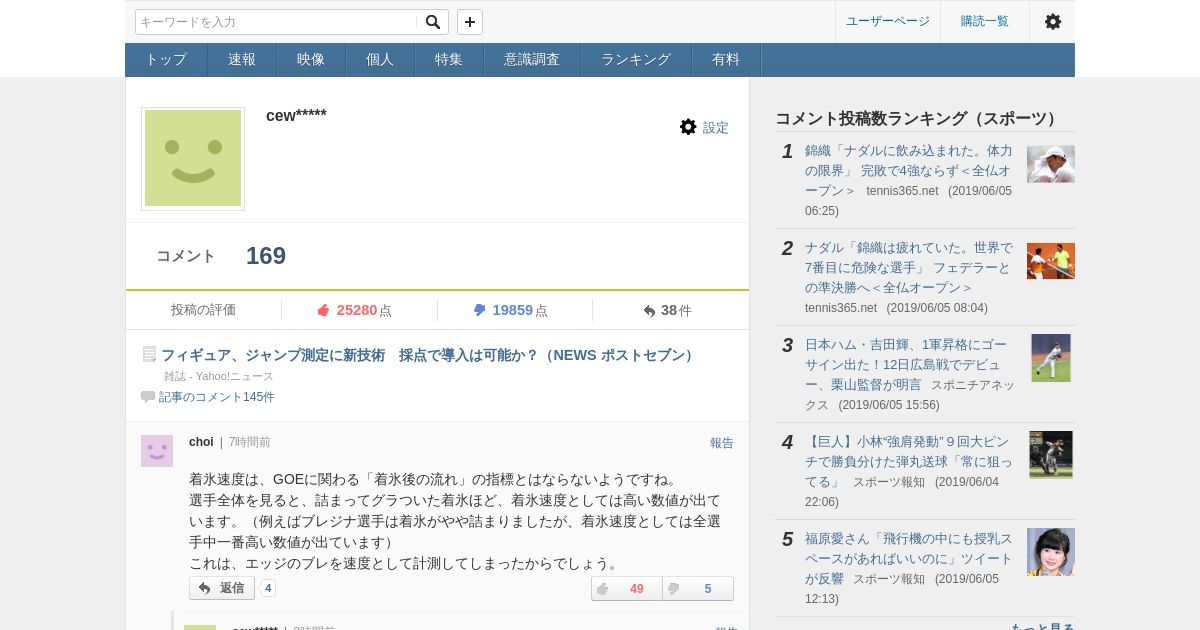Report choi's comment via 報告
Screen dimensions: 1200x630
[722, 443]
